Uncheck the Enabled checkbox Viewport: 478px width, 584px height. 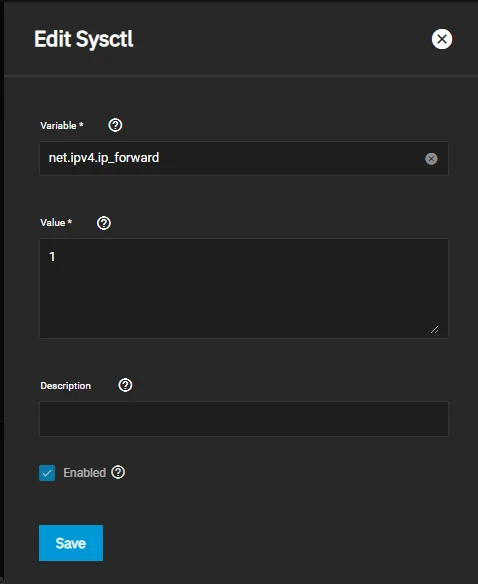[47, 473]
